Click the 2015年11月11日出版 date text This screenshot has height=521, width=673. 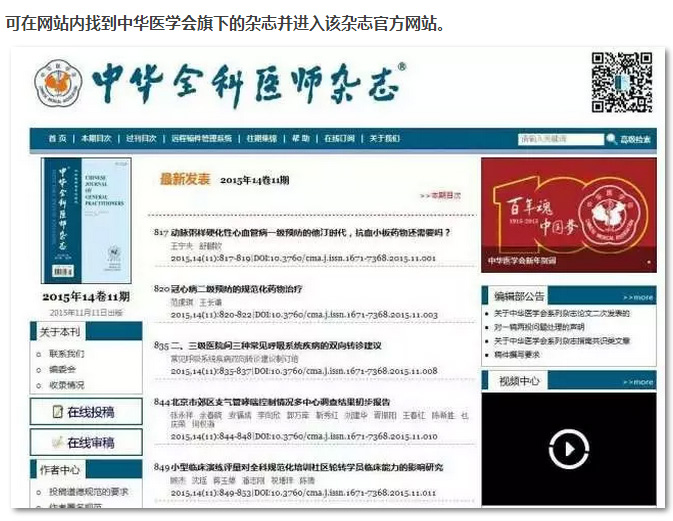pyautogui.click(x=86, y=312)
